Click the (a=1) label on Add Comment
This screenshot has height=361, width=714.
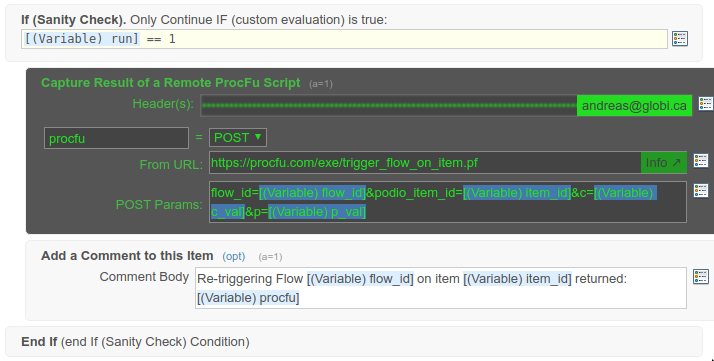click(x=270, y=257)
